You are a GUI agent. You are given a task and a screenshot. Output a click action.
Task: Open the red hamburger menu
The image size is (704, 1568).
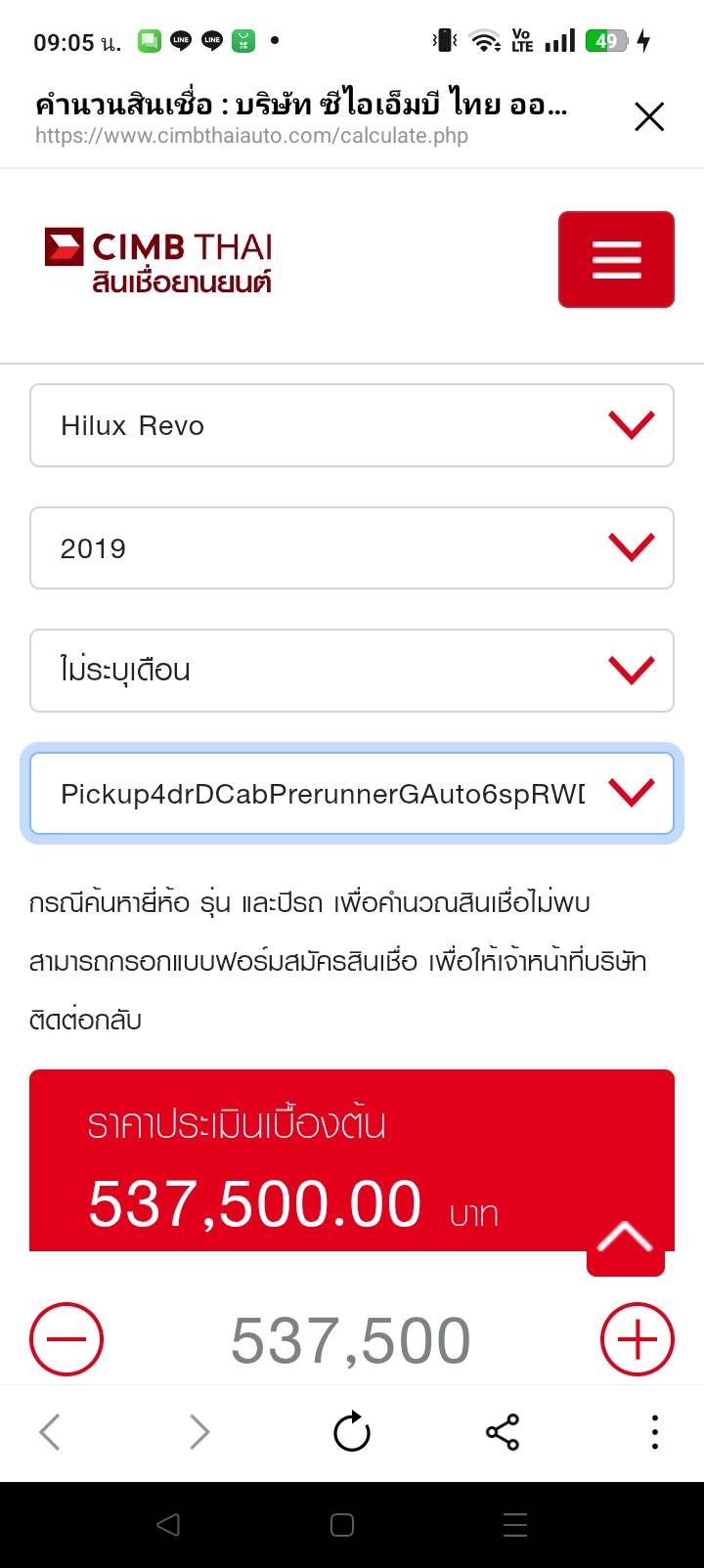coord(616,259)
